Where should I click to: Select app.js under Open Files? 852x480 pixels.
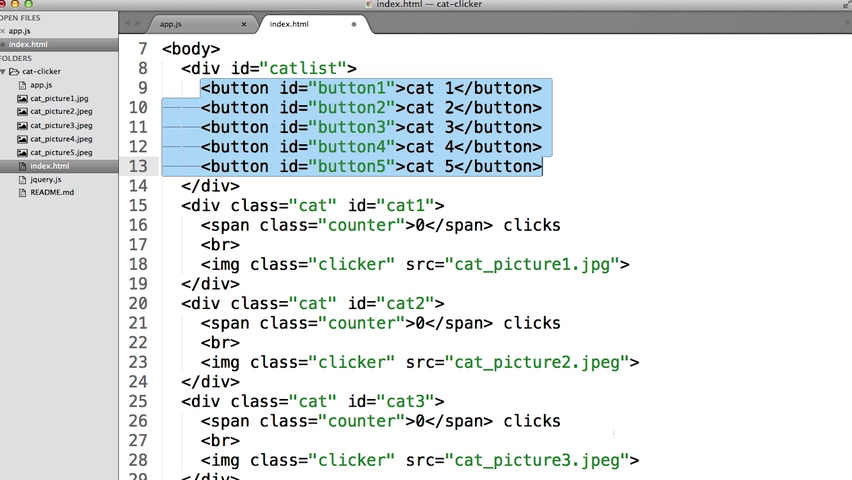click(x=20, y=31)
